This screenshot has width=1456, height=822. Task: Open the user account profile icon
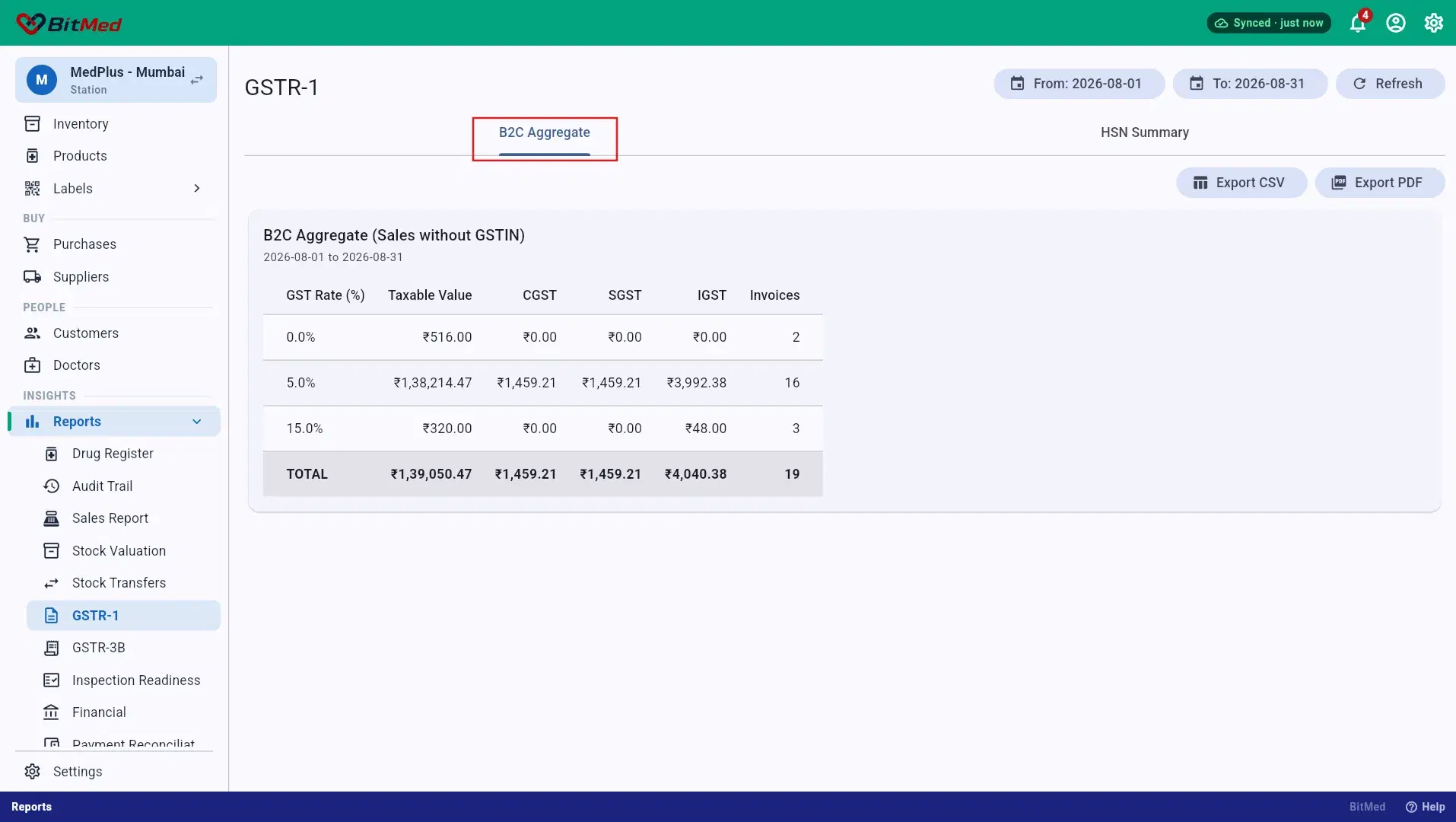1396,23
